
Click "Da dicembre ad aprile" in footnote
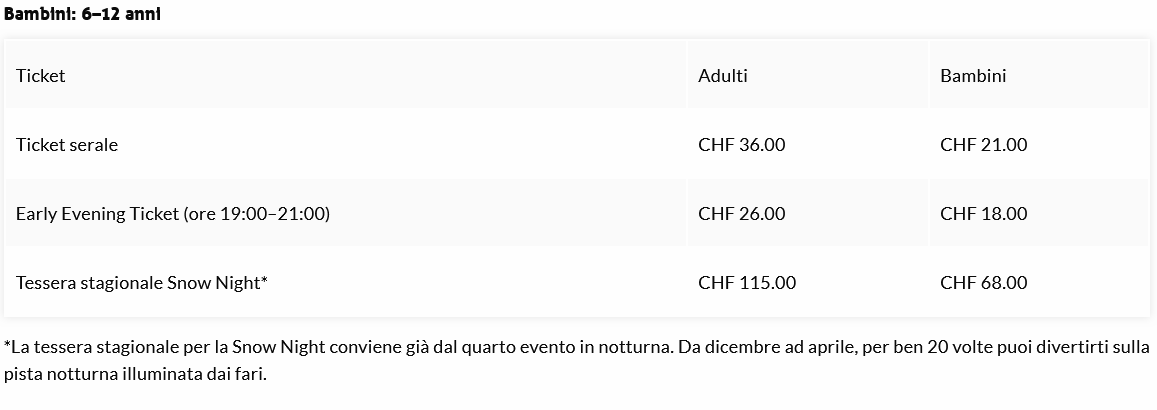[761, 348]
